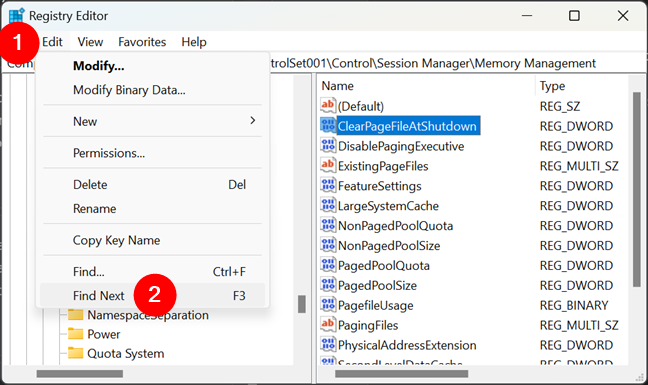
Task: Click the DWORD icon beside NonPagedPoolQuota
Action: pyautogui.click(x=328, y=225)
